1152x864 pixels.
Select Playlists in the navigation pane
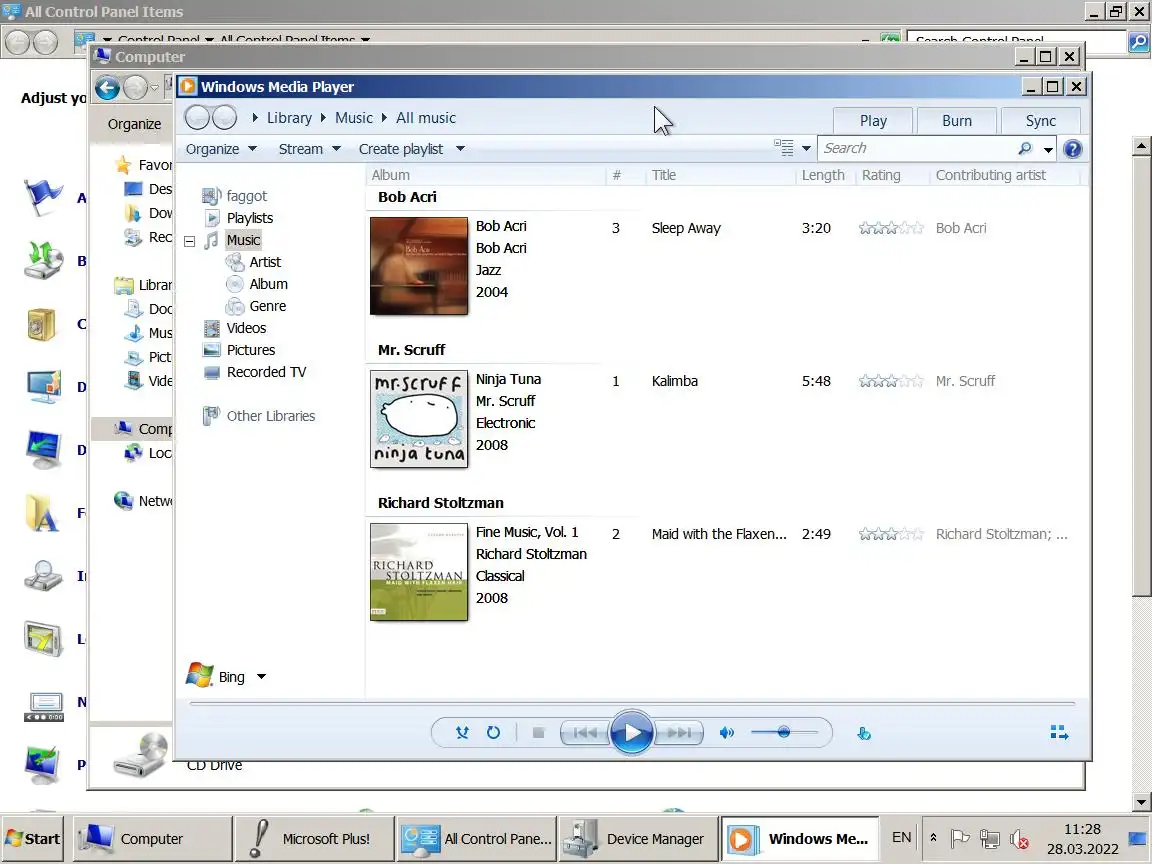(249, 217)
